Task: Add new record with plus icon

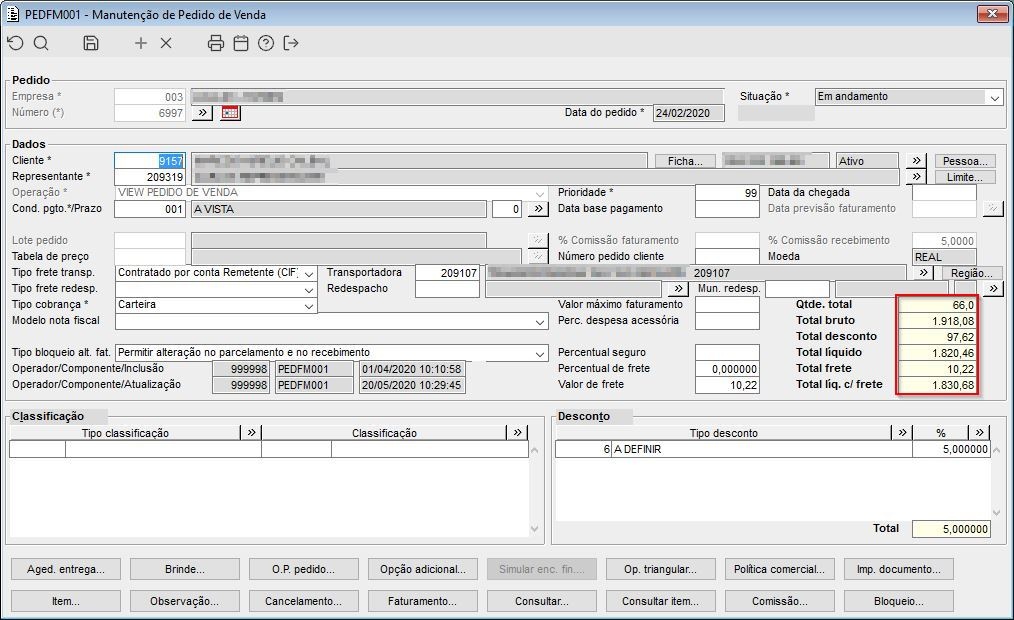Action: (x=140, y=43)
